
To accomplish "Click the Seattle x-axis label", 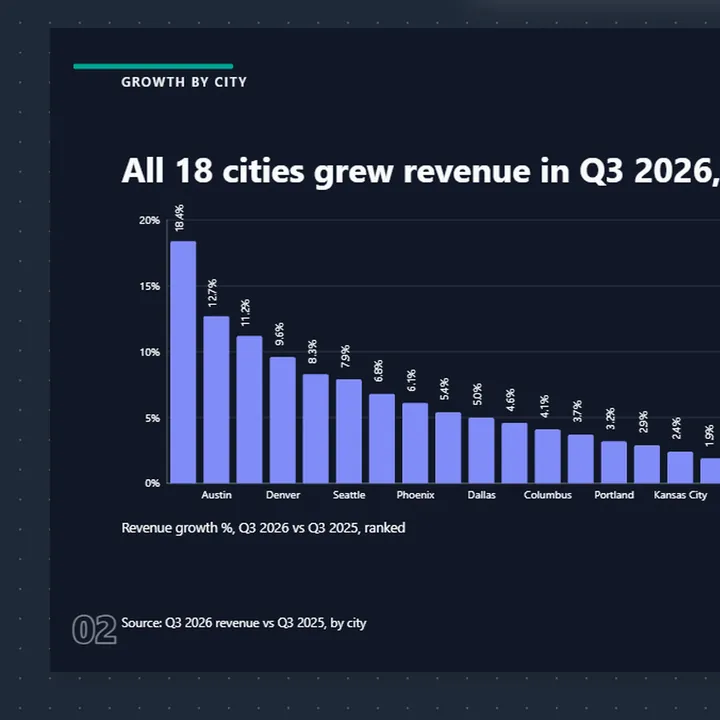I will click(x=349, y=495).
